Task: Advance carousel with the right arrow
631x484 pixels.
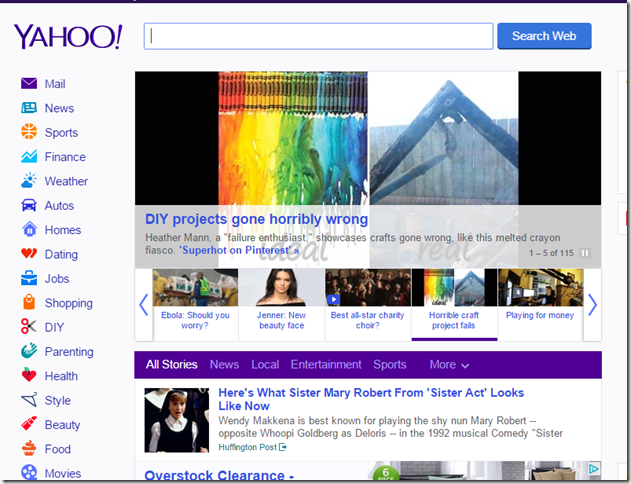Action: tap(592, 305)
